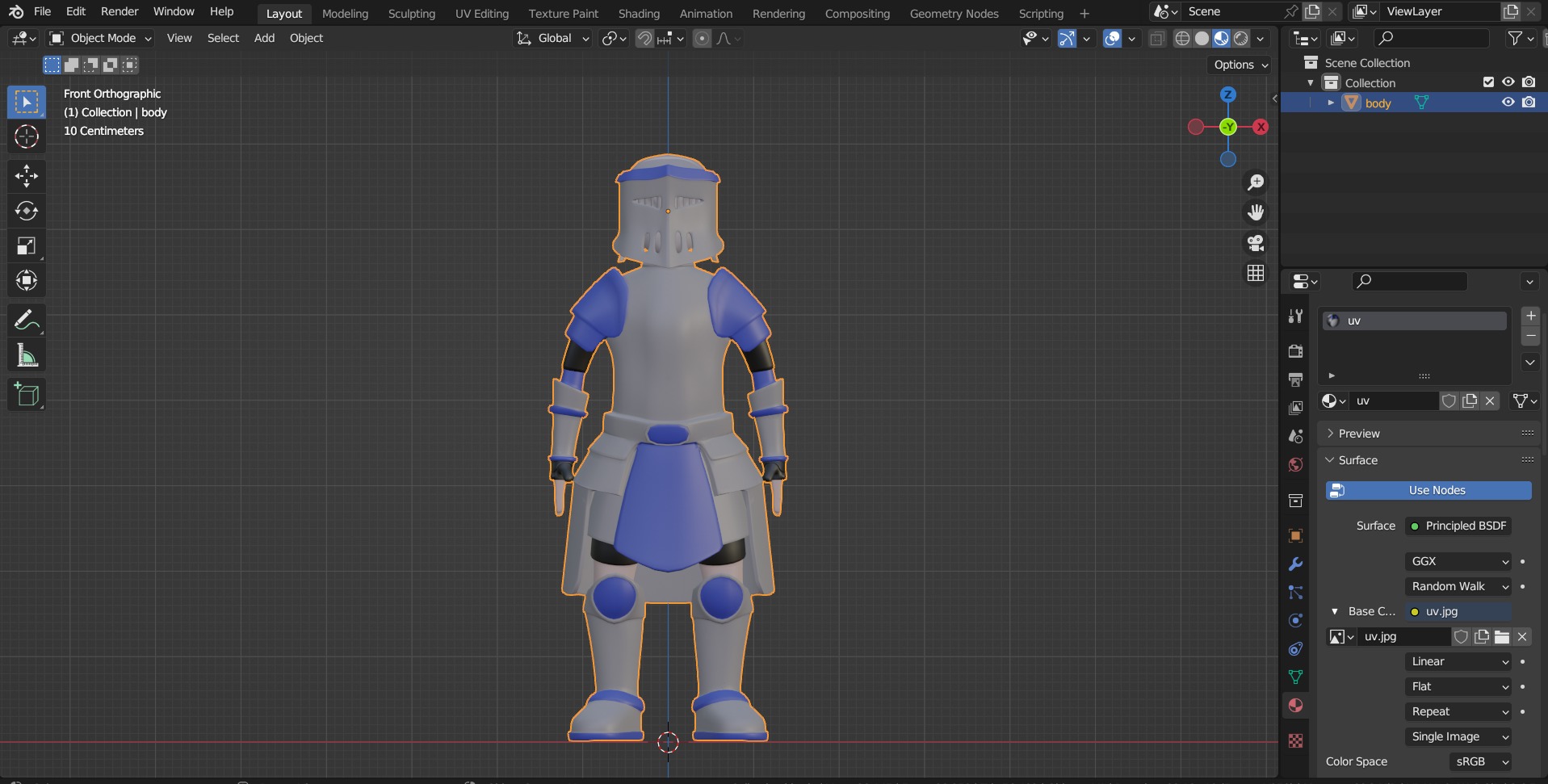Click the pan view hand icon

click(x=1256, y=212)
